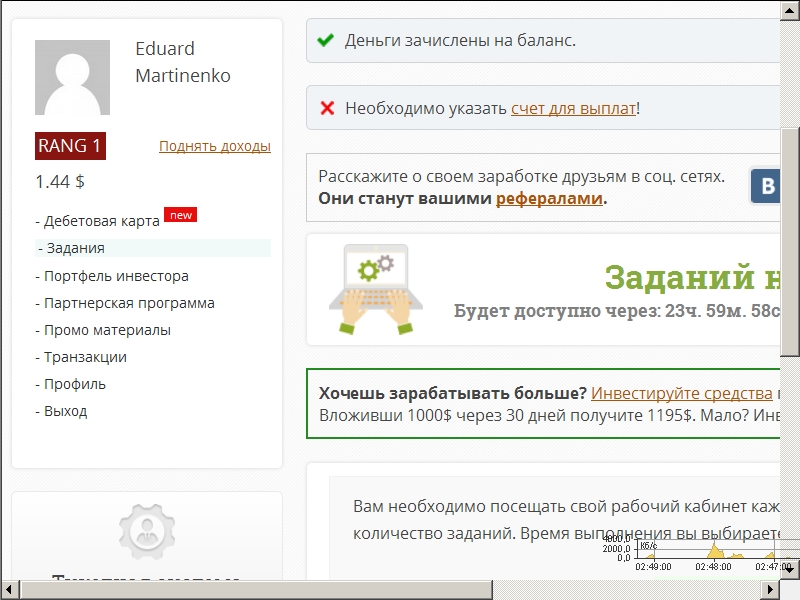Viewport: 800px width, 600px height.
Task: Open the 'Инвестируйте средства' link
Action: [x=682, y=393]
